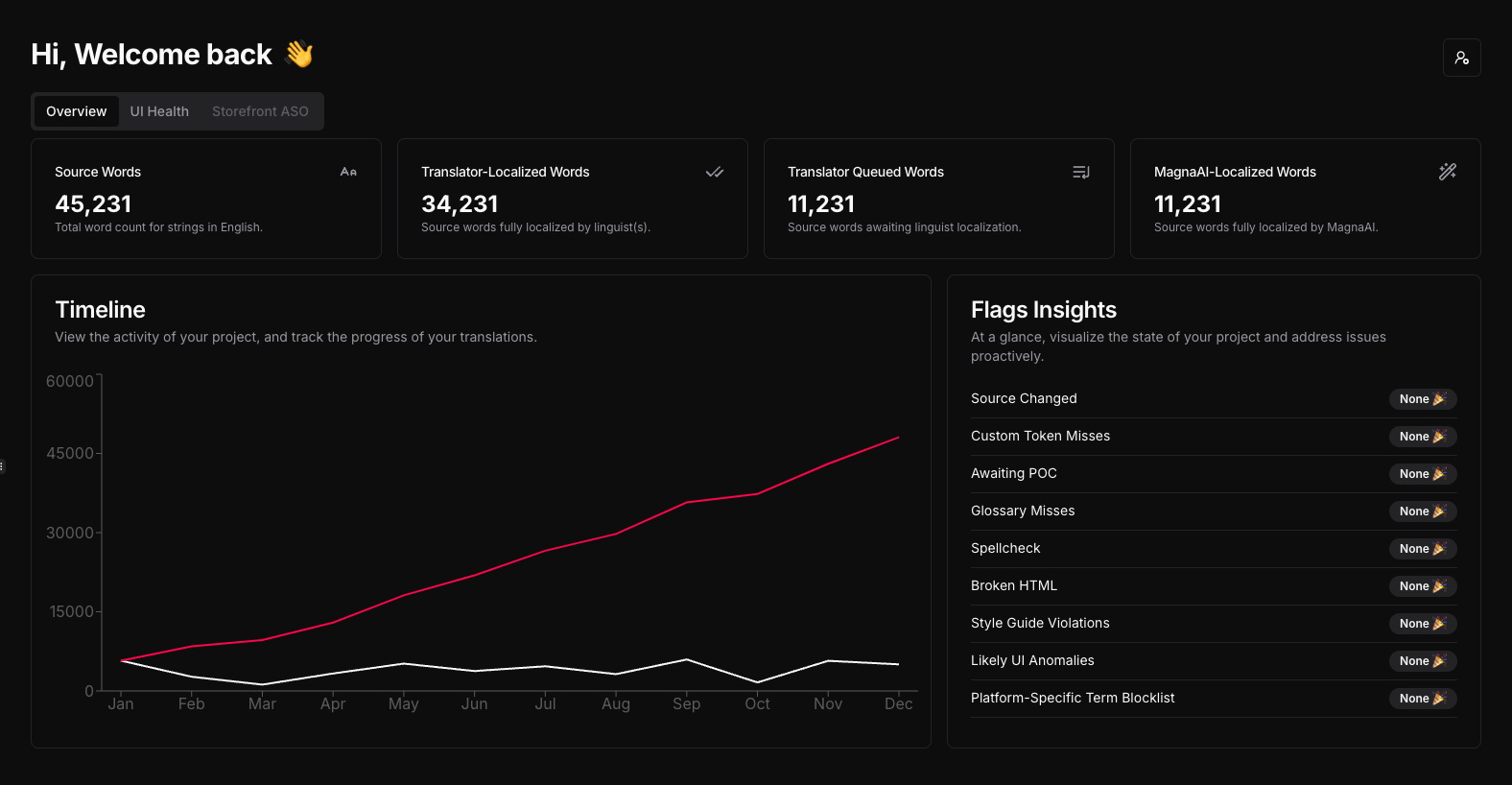Click the red line's Dec endpoint
Image resolution: width=1512 pixels, height=785 pixels.
coord(899,438)
